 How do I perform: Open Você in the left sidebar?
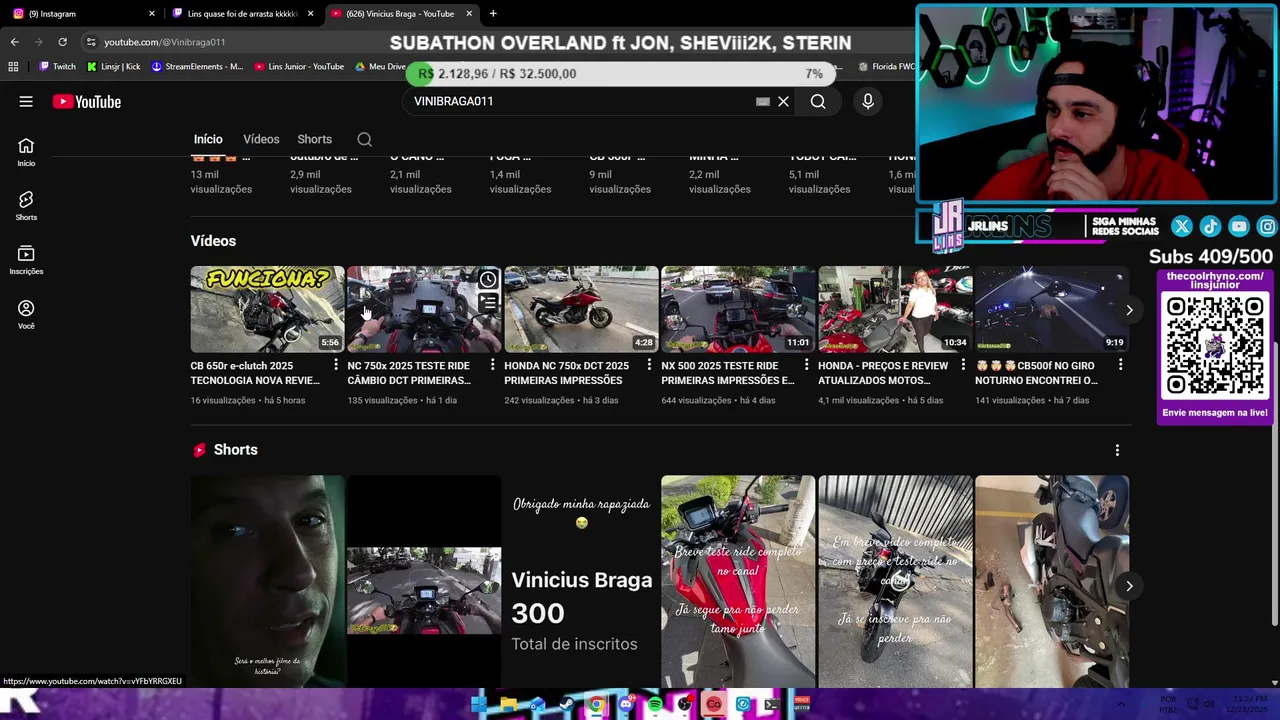(x=26, y=314)
